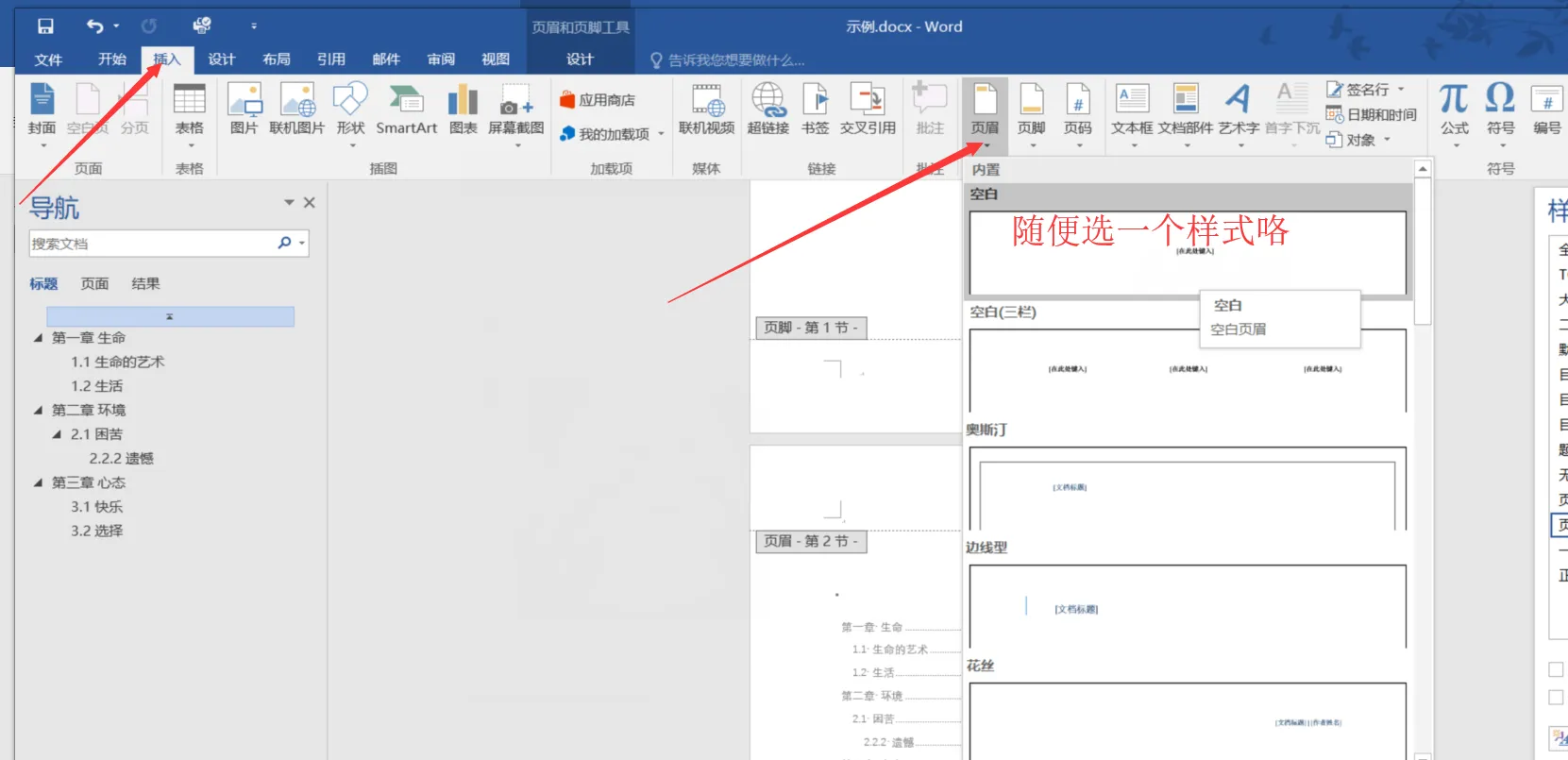Open the 我的加载项 dropdown arrow
Screen dimensions: 1568x760
(x=661, y=134)
